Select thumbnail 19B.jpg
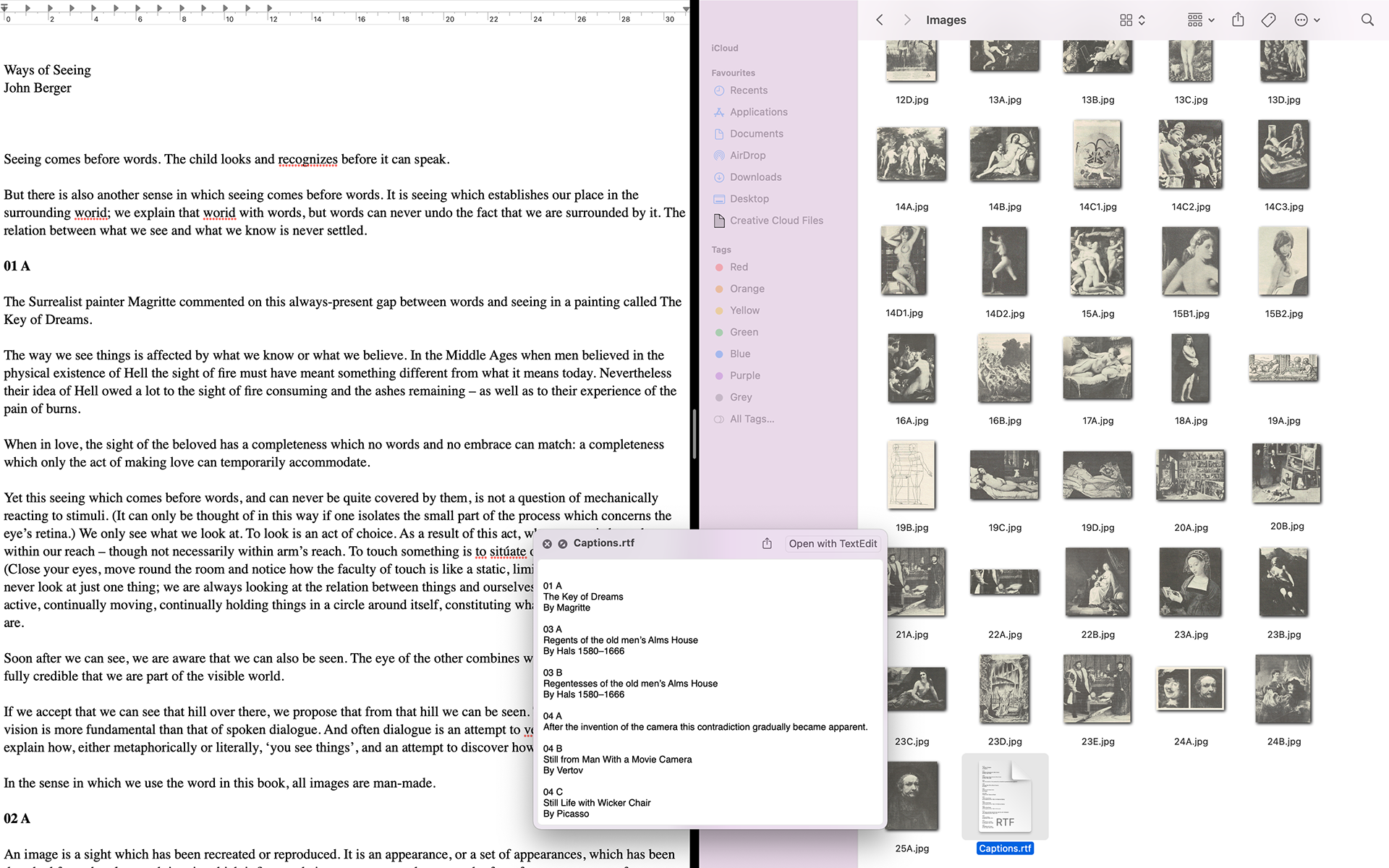The height and width of the screenshot is (868, 1389). (x=912, y=475)
